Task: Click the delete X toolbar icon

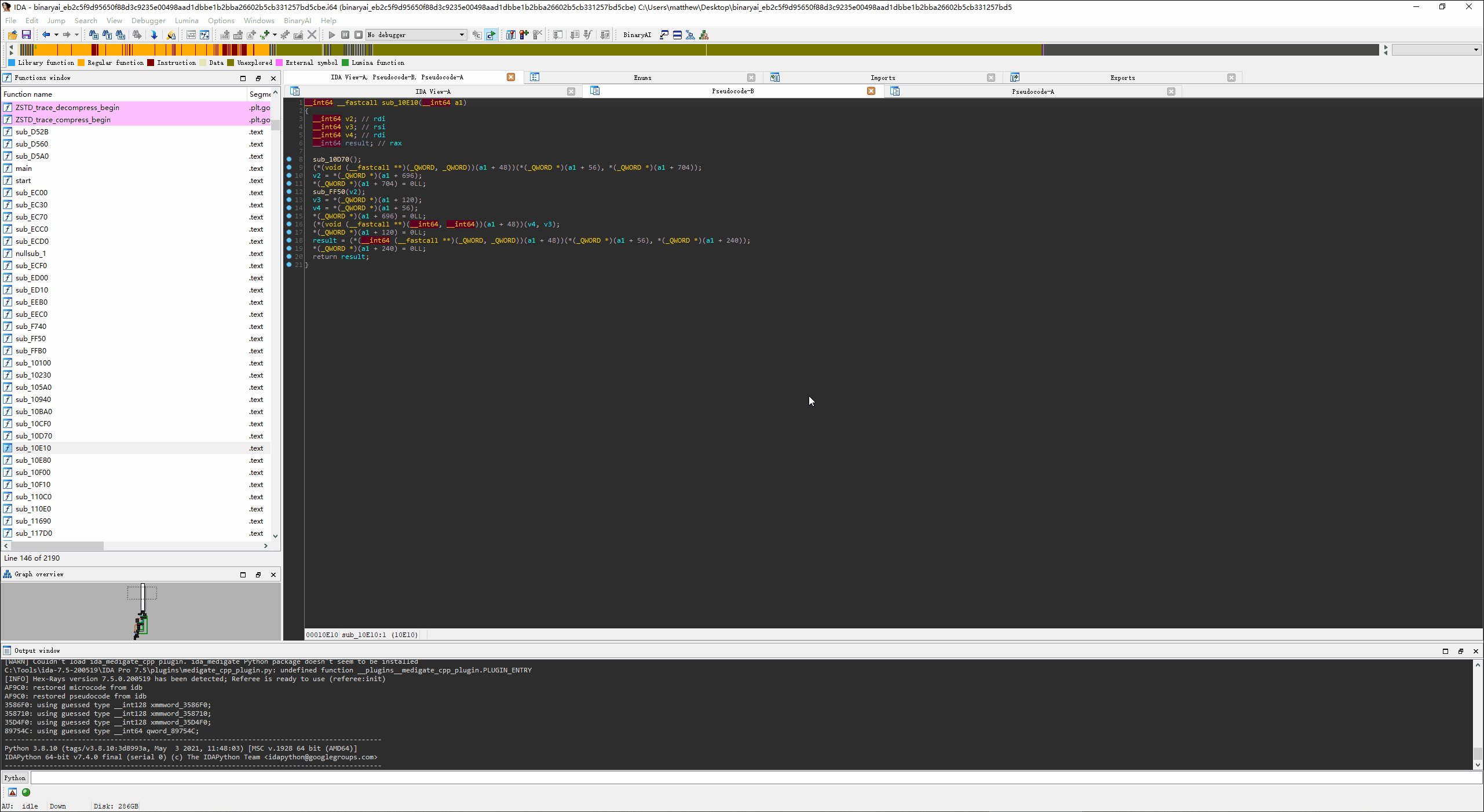Action: (312, 35)
